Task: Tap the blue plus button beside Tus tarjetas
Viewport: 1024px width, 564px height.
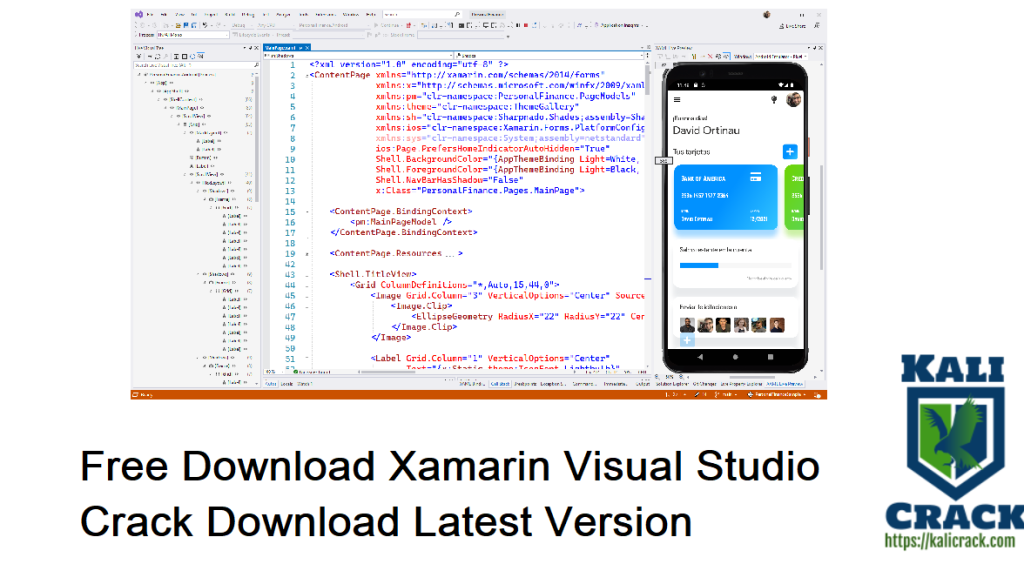Action: click(x=790, y=151)
